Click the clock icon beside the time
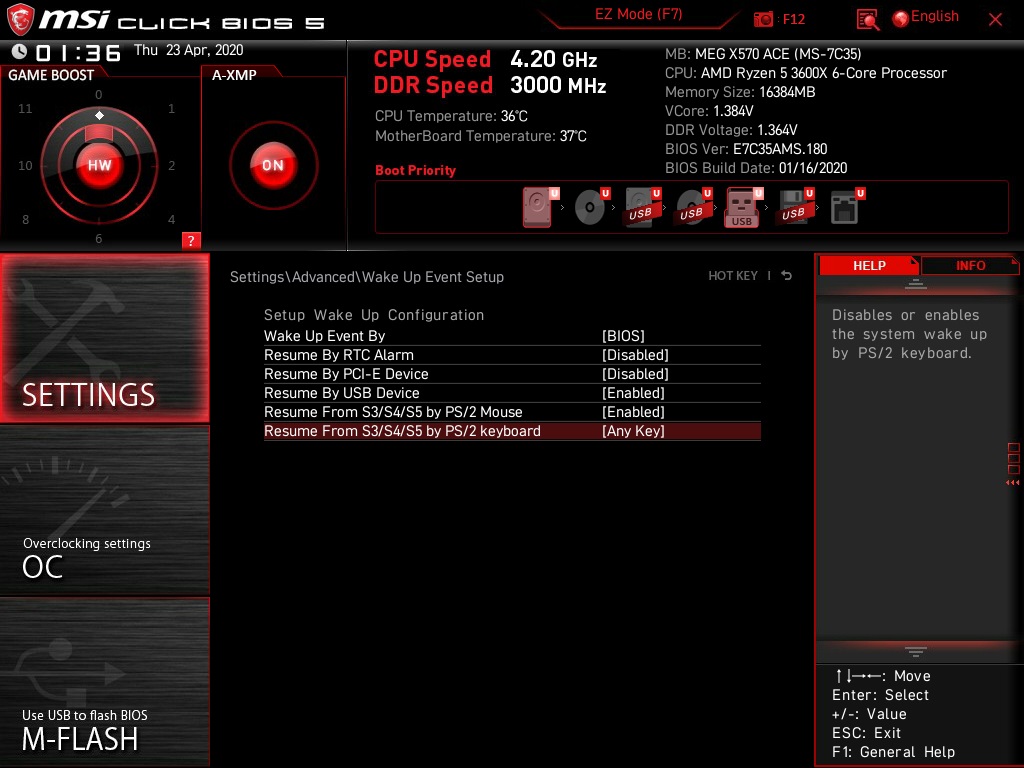This screenshot has height=768, width=1024. pyautogui.click(x=19, y=51)
